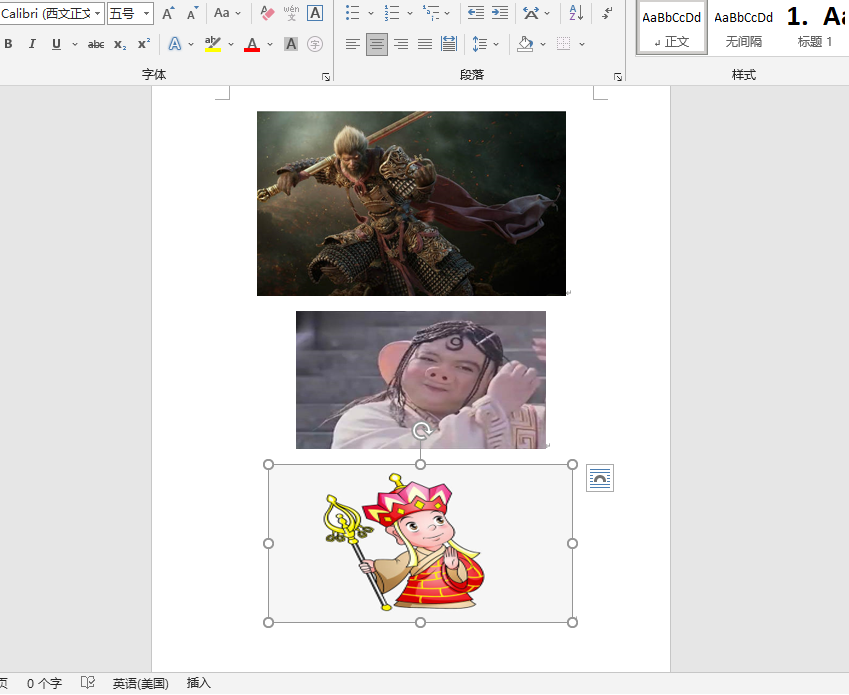Type in the font name field
Viewport: 849px width, 695px height.
coord(46,14)
